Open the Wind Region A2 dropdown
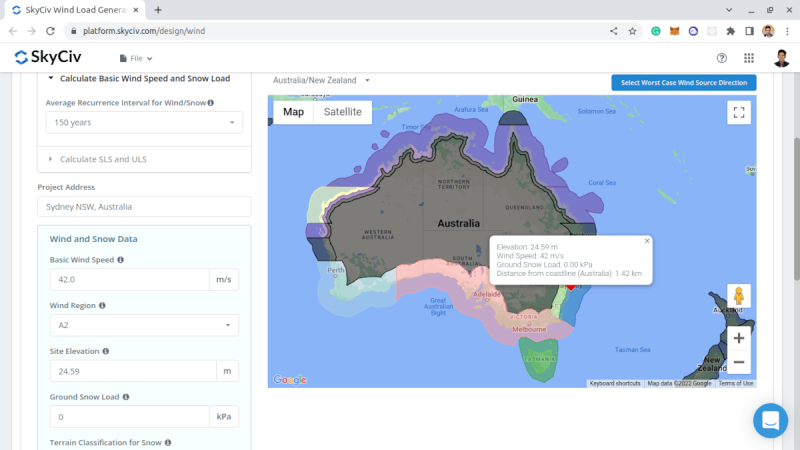Viewport: 800px width, 450px height. coord(144,325)
